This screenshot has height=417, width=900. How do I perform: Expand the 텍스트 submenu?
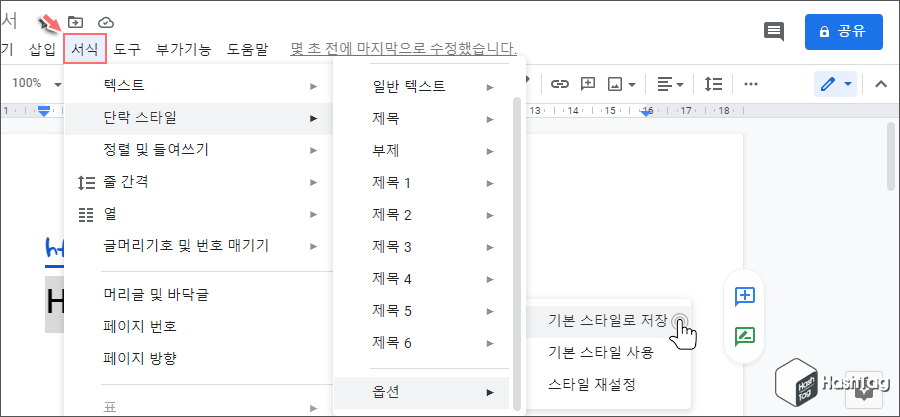tap(199, 87)
